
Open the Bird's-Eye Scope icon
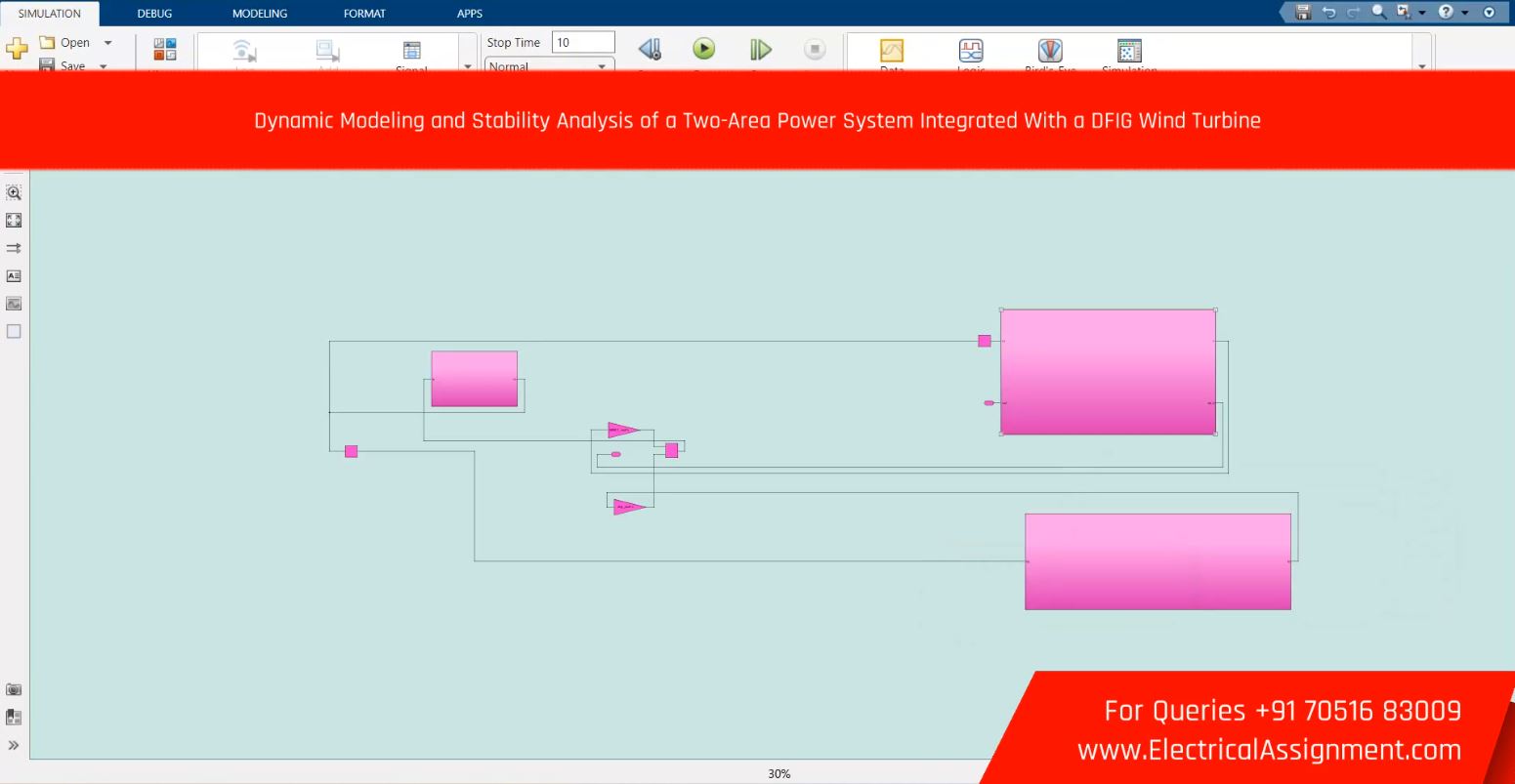(1050, 51)
